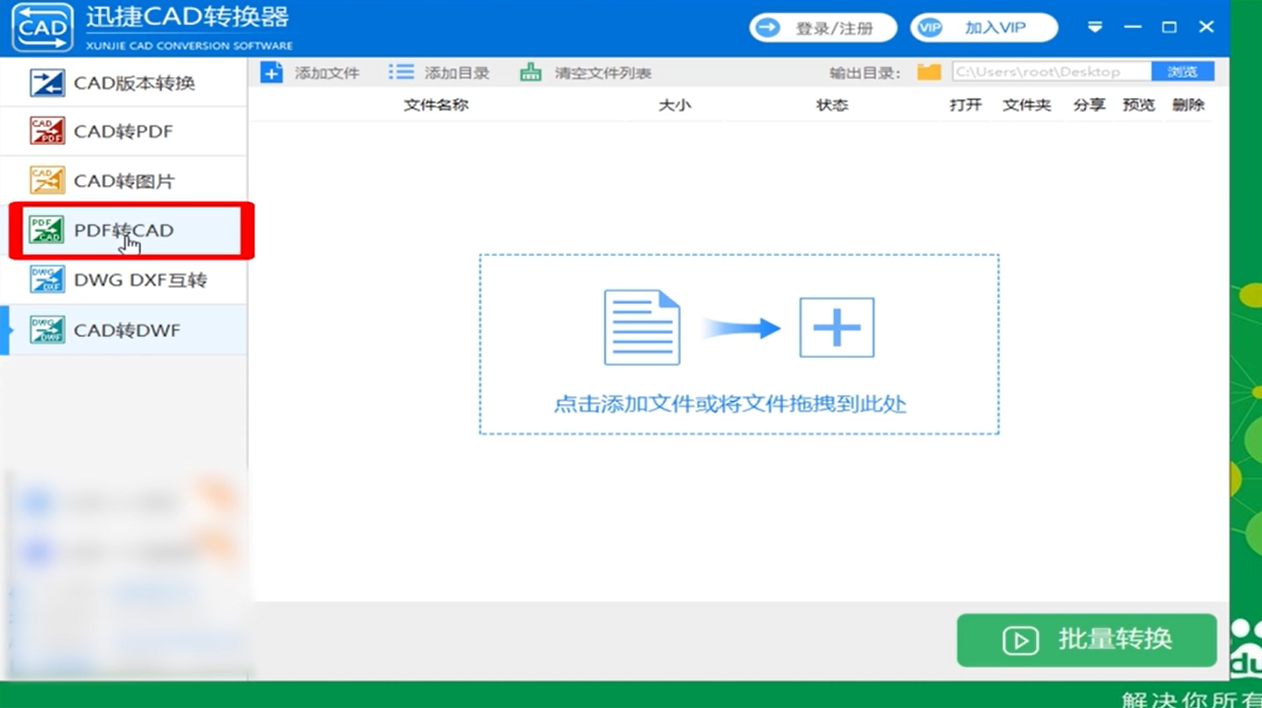The width and height of the screenshot is (1262, 708).
Task: Choose PDF转CAD conversion mode
Action: [124, 230]
